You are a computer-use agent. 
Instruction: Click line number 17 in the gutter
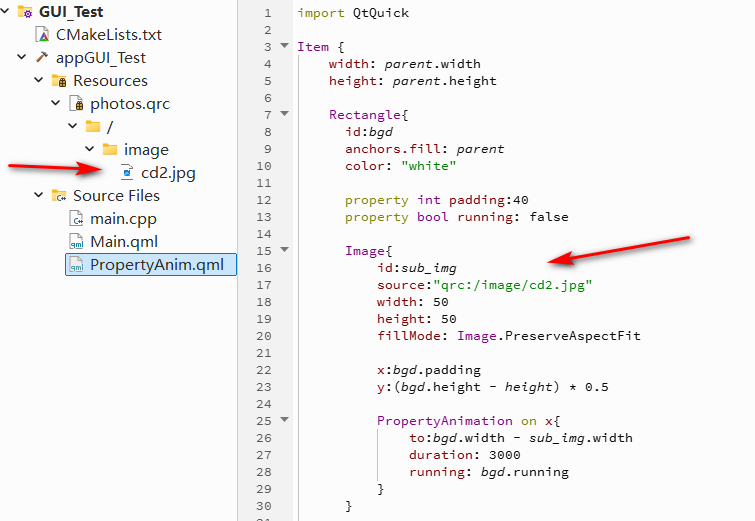[264, 285]
